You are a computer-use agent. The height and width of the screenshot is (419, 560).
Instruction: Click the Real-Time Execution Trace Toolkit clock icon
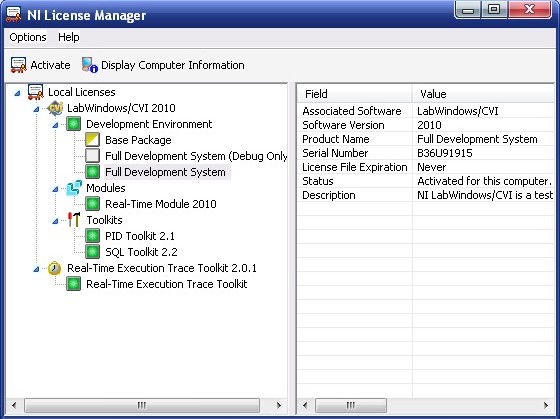click(55, 268)
